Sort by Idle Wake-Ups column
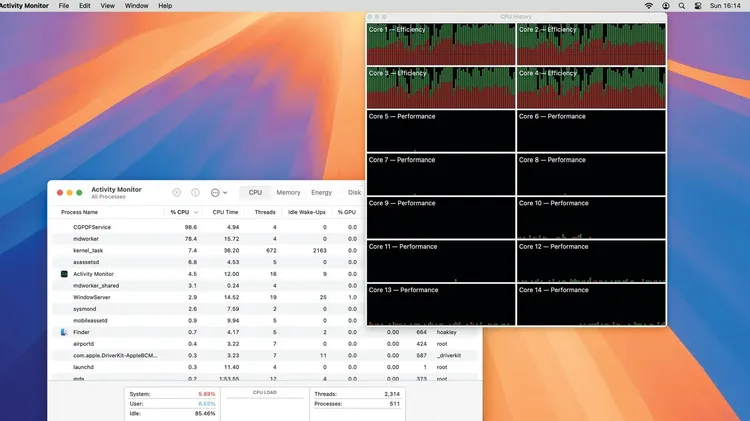 tap(307, 212)
